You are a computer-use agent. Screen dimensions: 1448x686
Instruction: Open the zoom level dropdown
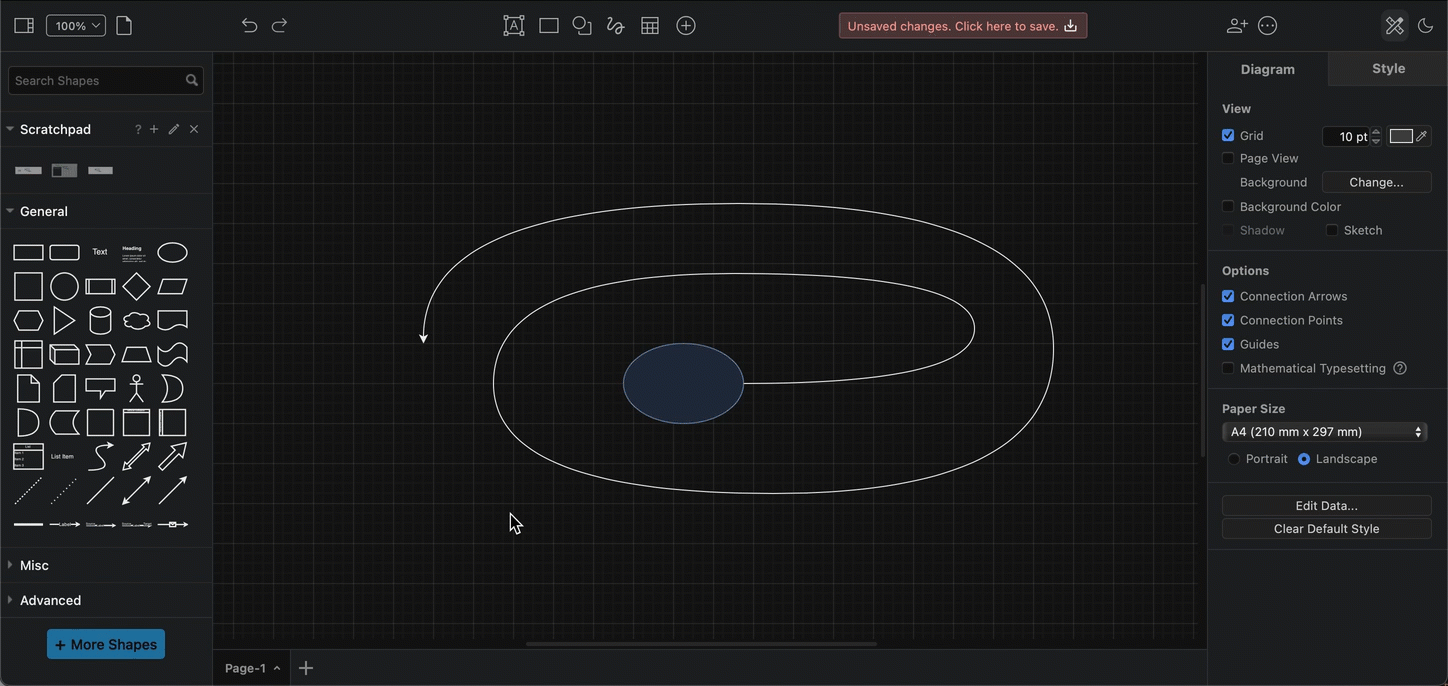75,25
